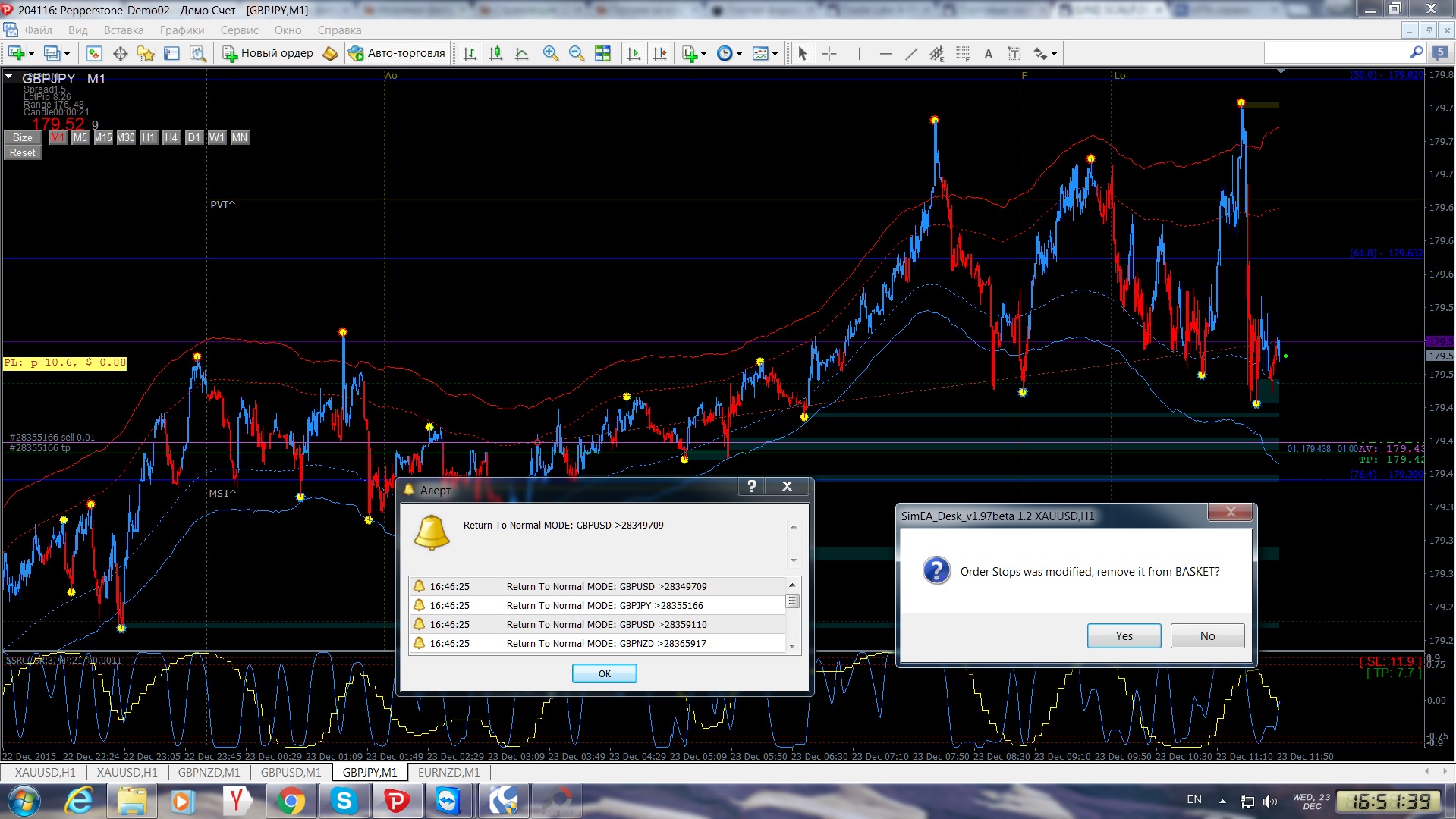Collapse chart triangle next to GBPJPY
This screenshot has width=1456, height=819.
tap(9, 77)
